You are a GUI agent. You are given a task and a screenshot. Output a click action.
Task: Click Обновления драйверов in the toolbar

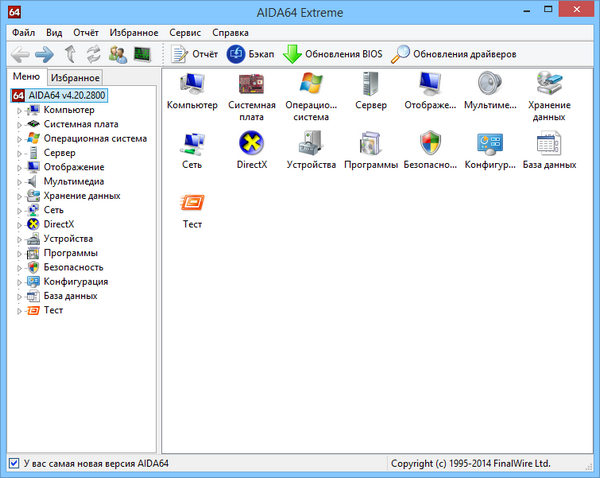tap(453, 53)
